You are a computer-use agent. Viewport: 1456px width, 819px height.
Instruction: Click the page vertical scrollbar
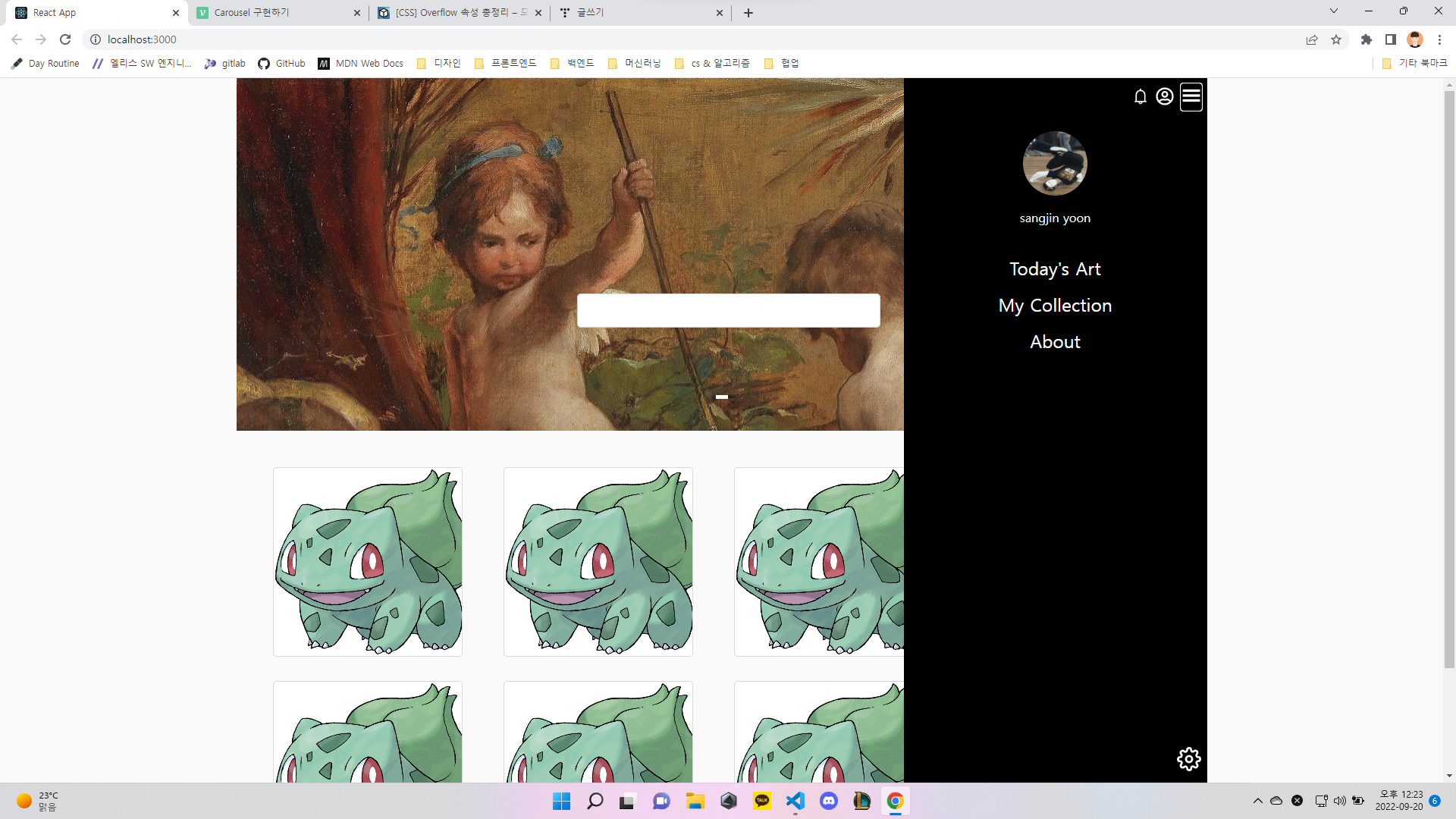tap(1449, 379)
